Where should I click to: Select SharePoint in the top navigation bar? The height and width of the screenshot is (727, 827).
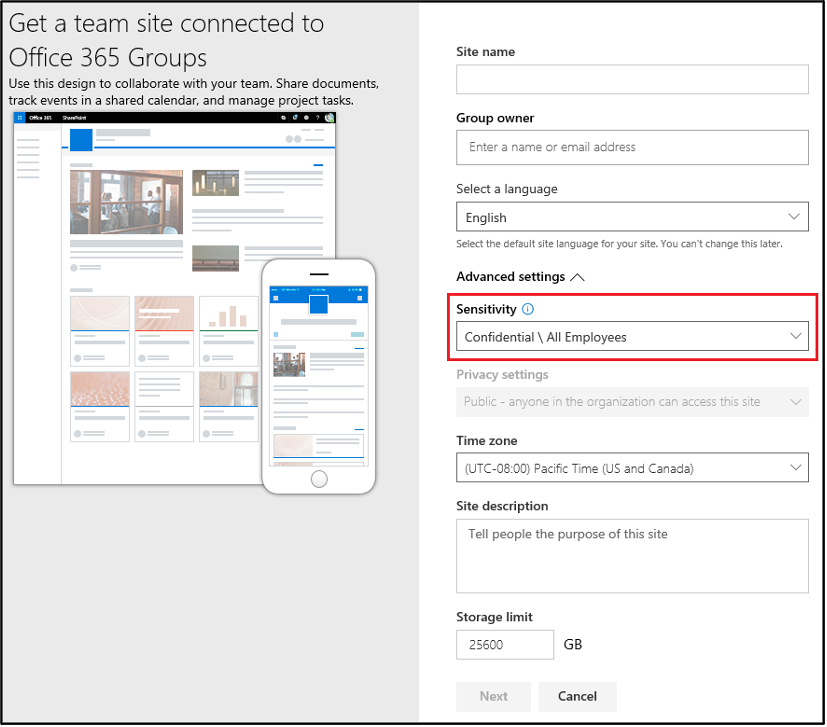coord(75,117)
